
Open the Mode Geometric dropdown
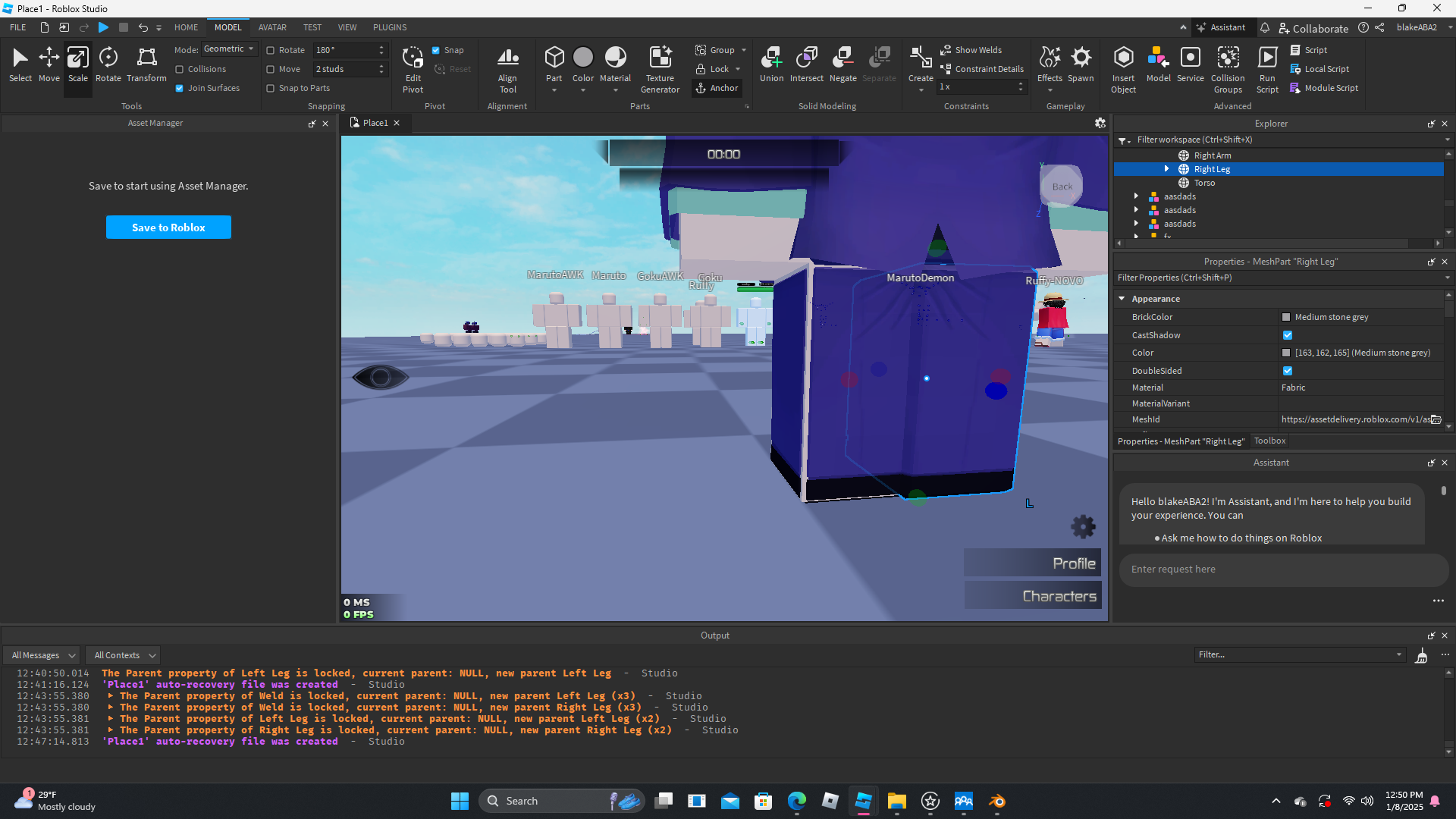click(229, 49)
